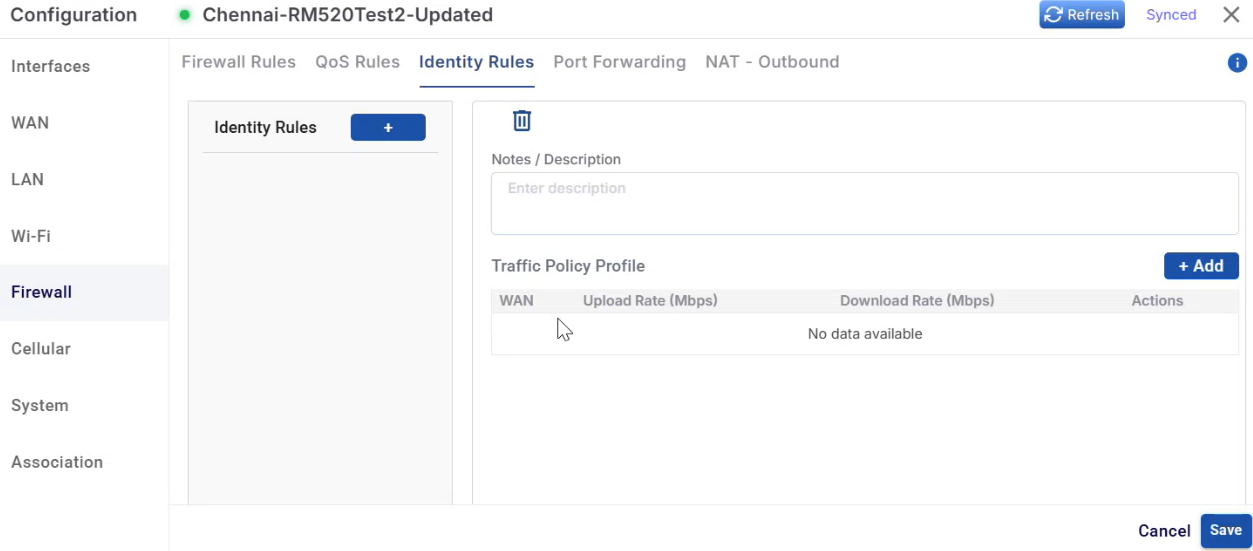Switch to the Firewall Rules tab
This screenshot has height=551, width=1253.
pos(238,62)
